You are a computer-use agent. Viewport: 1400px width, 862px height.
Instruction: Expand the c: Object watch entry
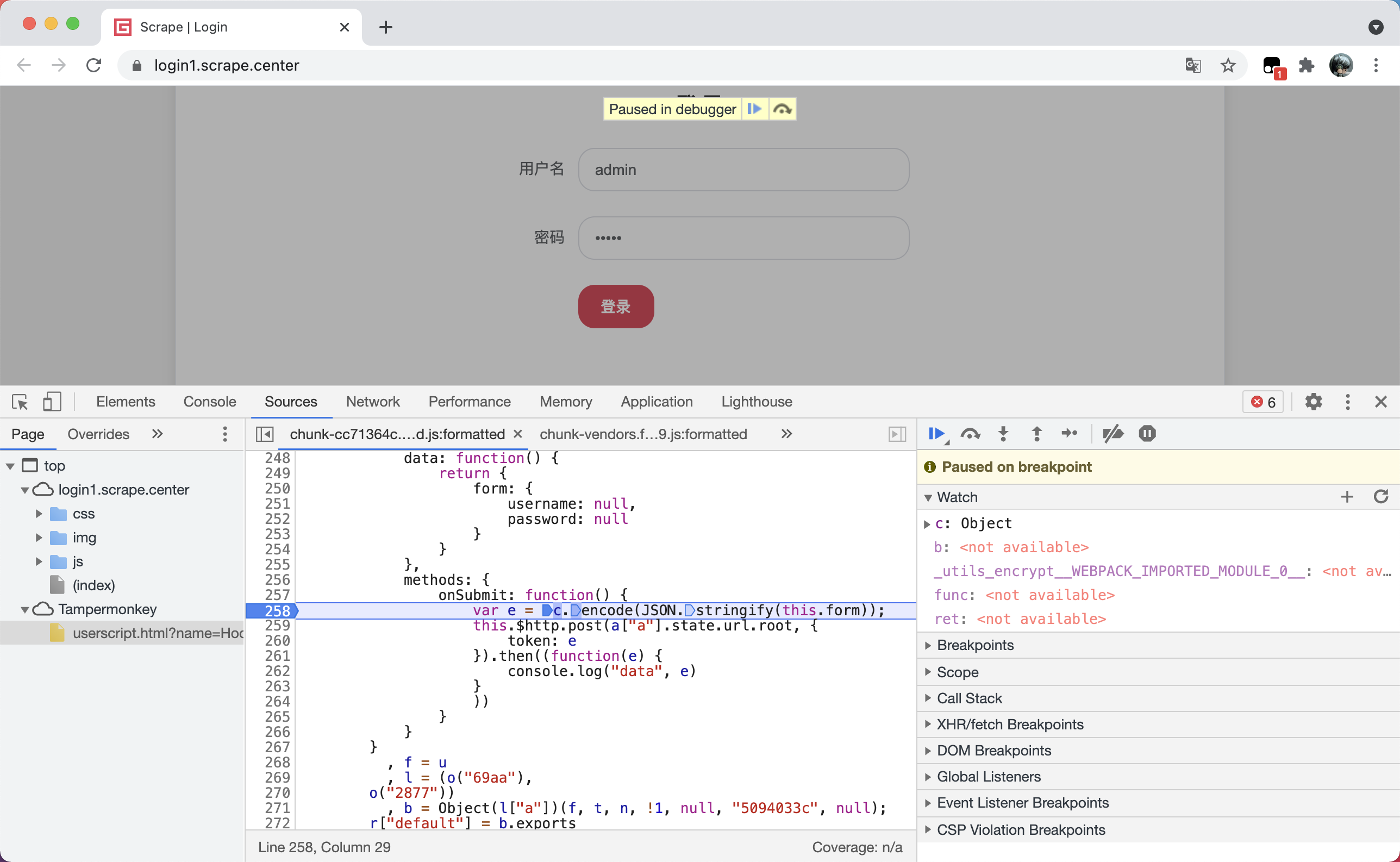point(928,523)
